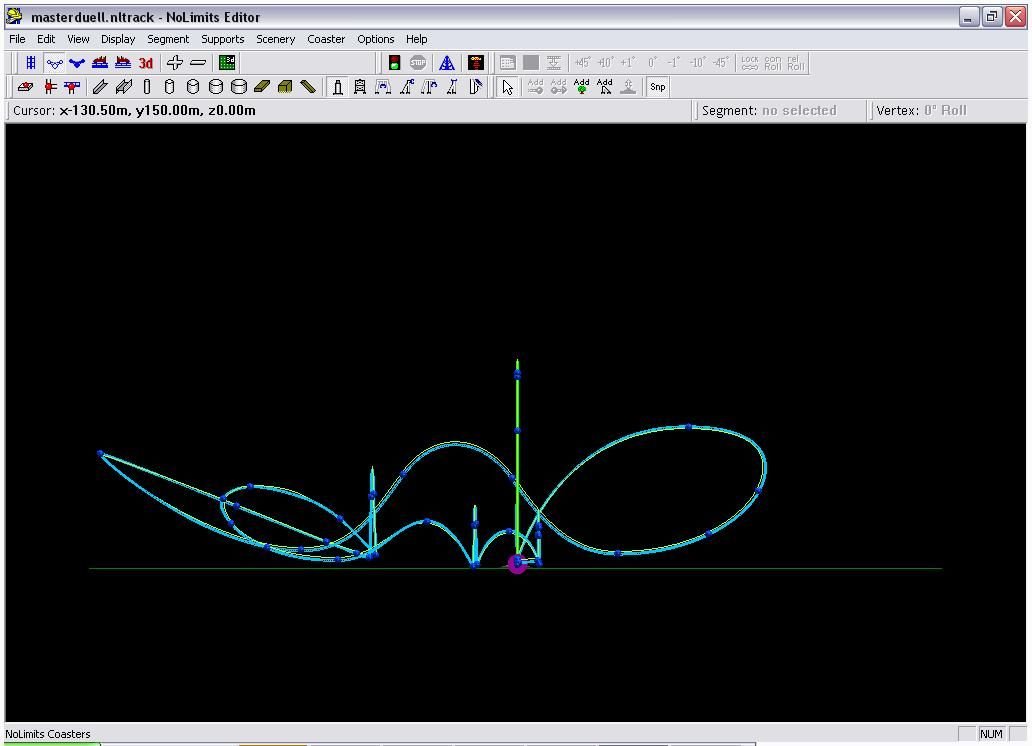Open the Scenery menu
The height and width of the screenshot is (746, 1032).
(x=275, y=39)
